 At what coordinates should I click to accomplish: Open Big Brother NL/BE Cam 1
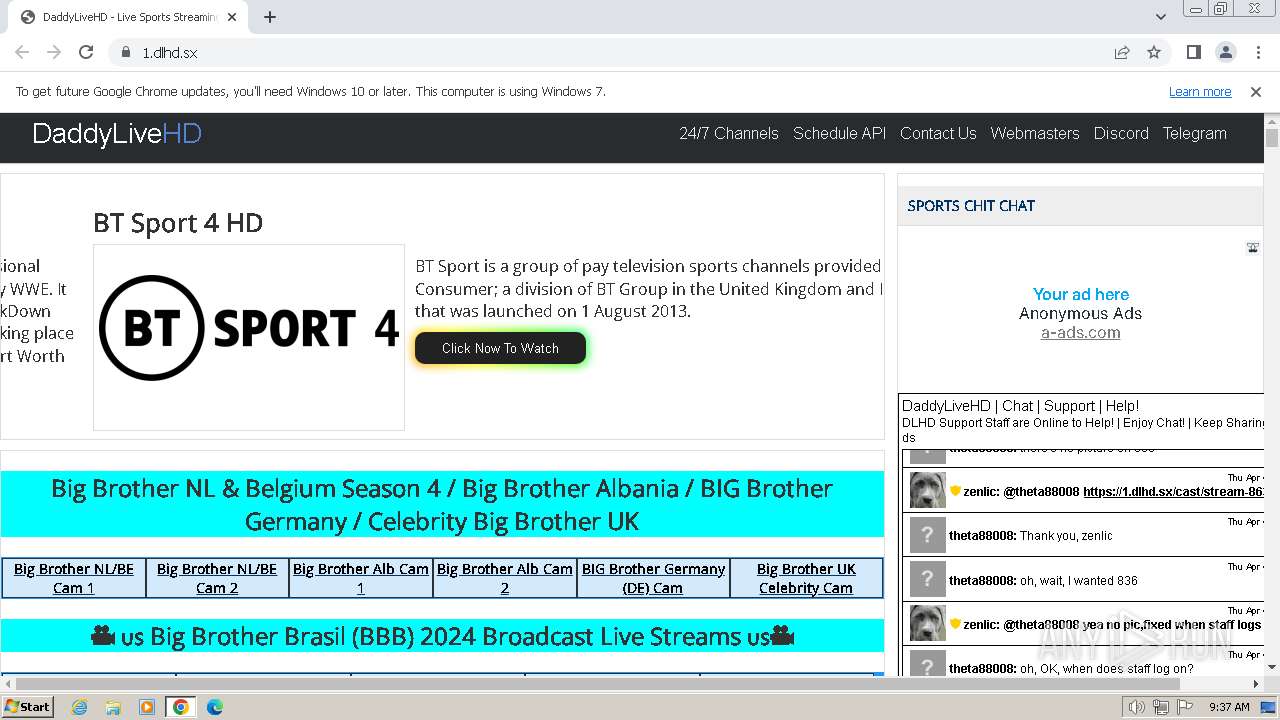pyautogui.click(x=74, y=578)
